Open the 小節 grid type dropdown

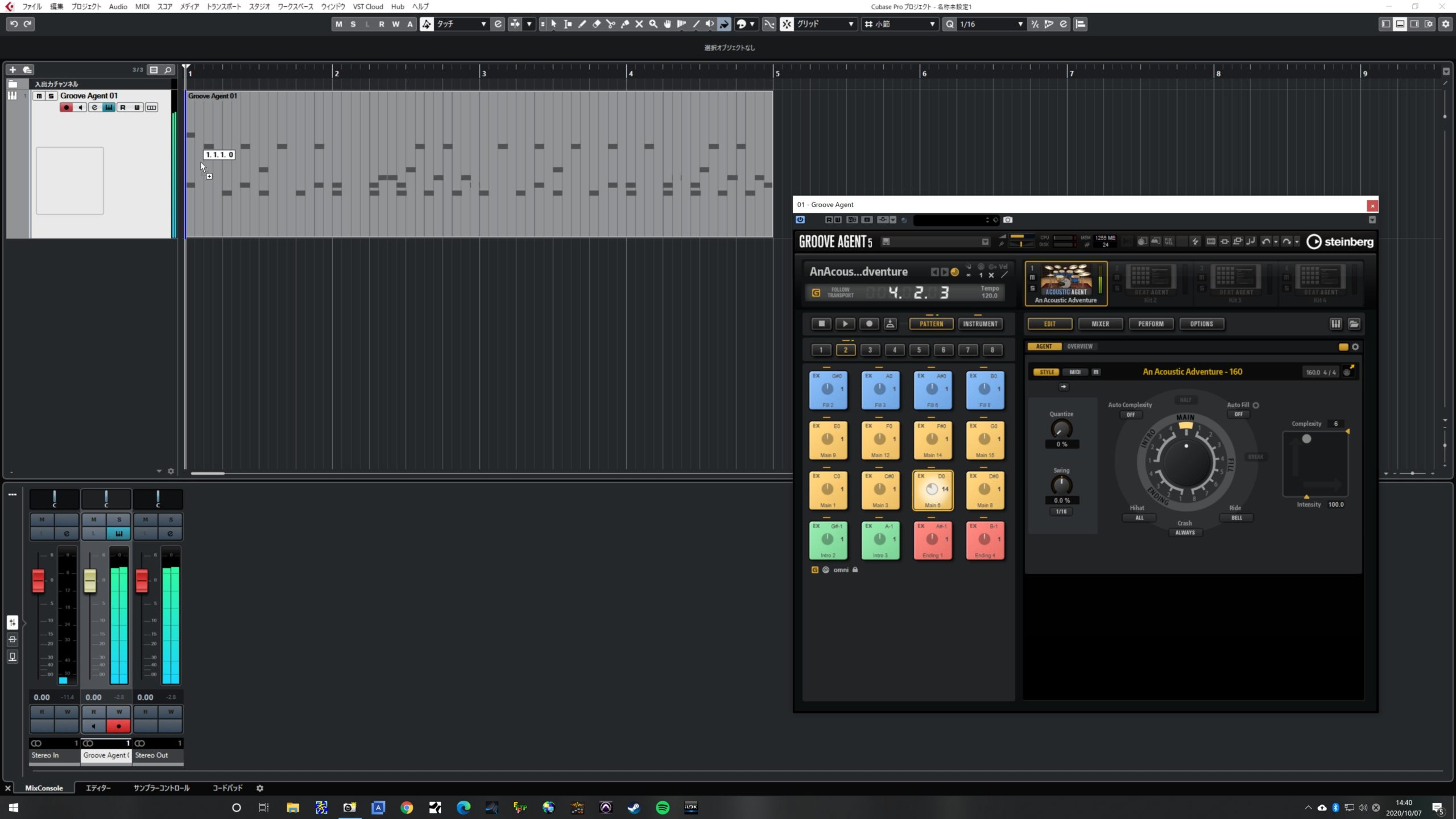[x=900, y=24]
